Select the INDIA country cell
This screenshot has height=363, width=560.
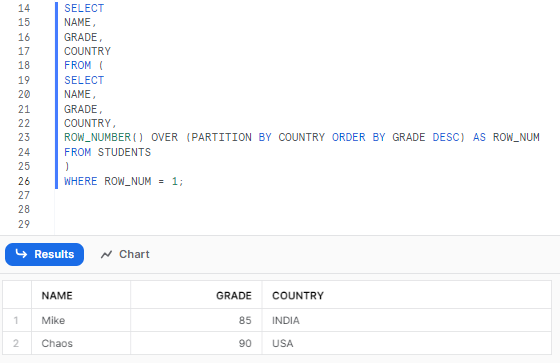point(407,320)
